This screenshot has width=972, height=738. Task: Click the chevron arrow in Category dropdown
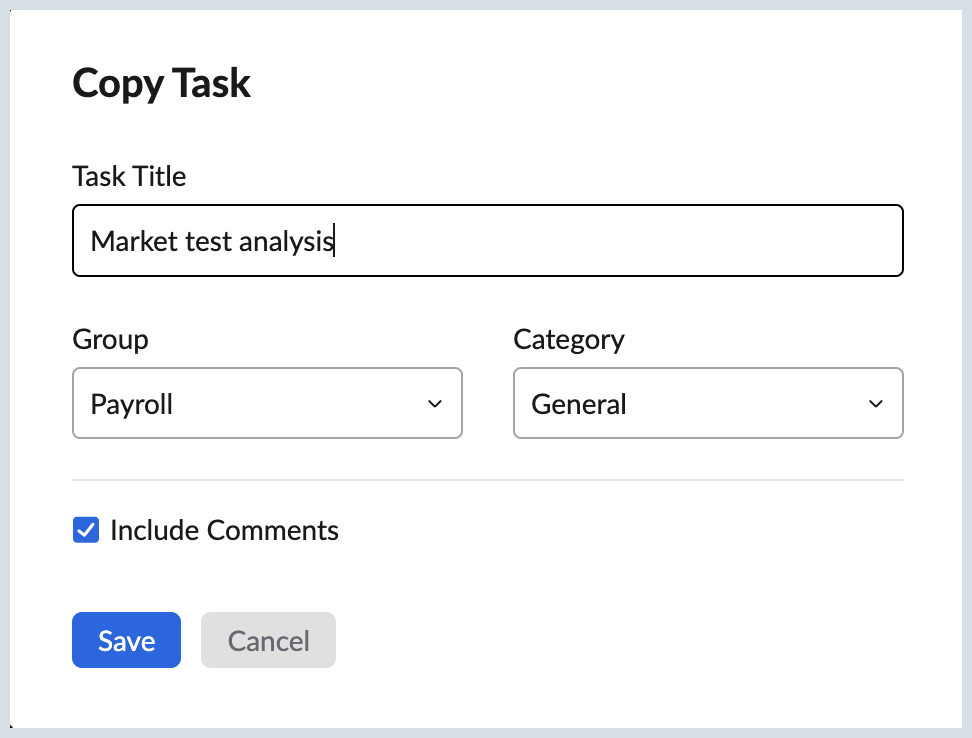[x=876, y=404]
